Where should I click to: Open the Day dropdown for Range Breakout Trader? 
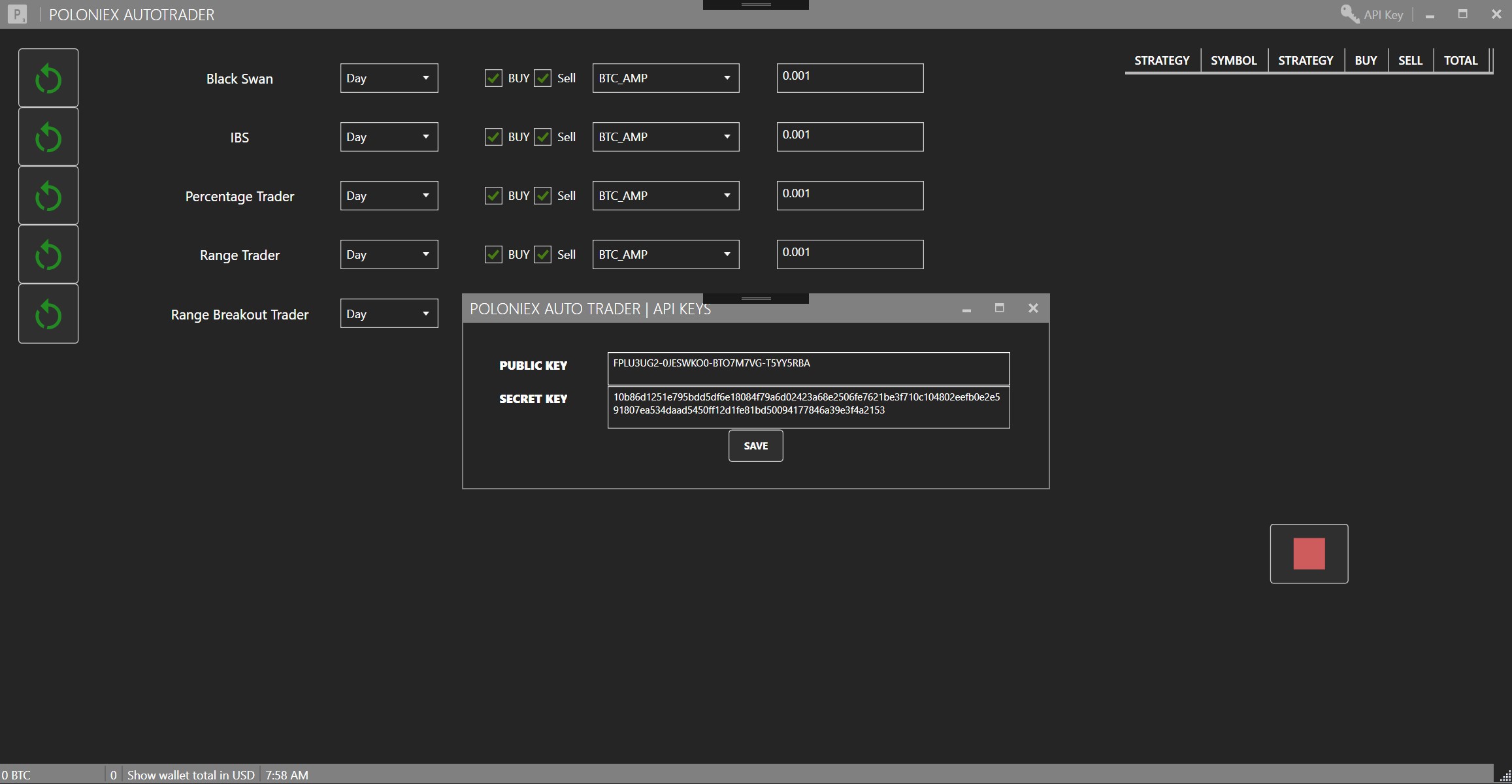point(389,314)
